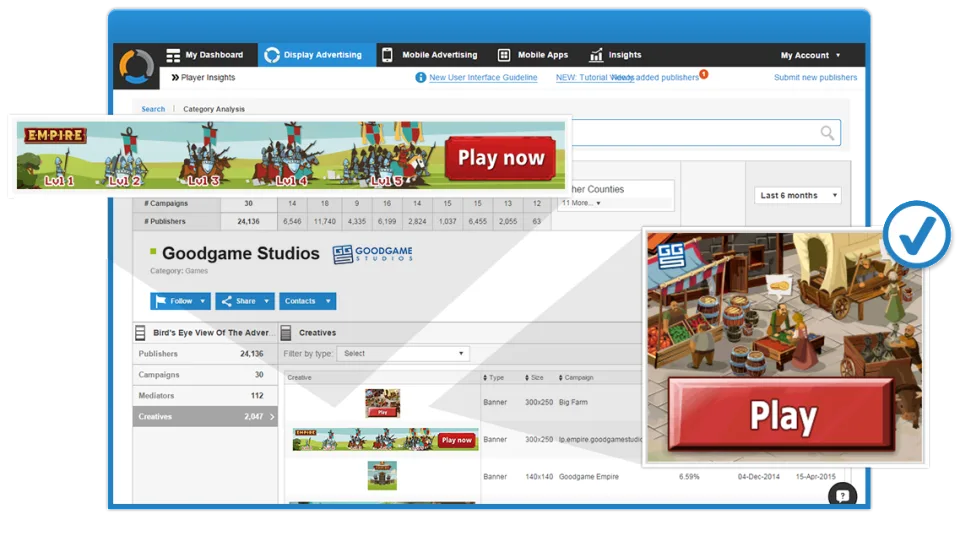Go to Insights tab
Viewport: 960px width, 536px height.
[x=615, y=55]
